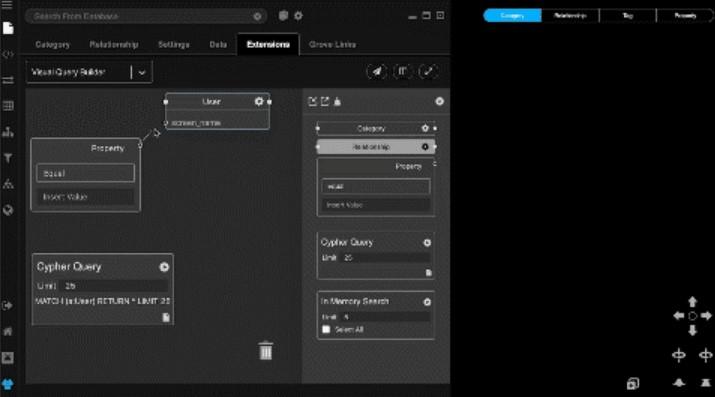
Task: Click the pan up arrow in the graph view
Action: coord(692,302)
